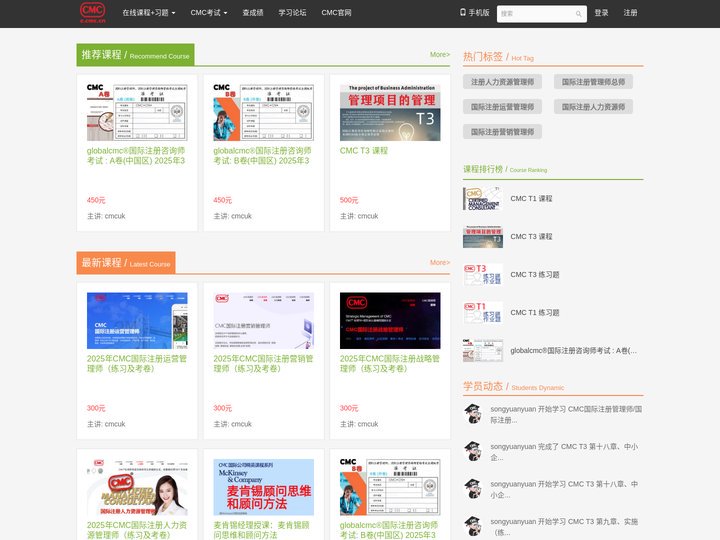Screen dimensions: 720x540
Task: Open 2025年CMC国际注册运营管理师 title link
Action: pyautogui.click(x=137, y=363)
